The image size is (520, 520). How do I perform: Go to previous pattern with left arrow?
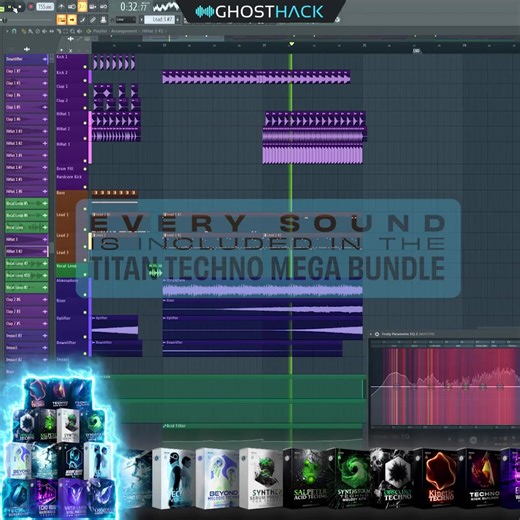click(141, 20)
